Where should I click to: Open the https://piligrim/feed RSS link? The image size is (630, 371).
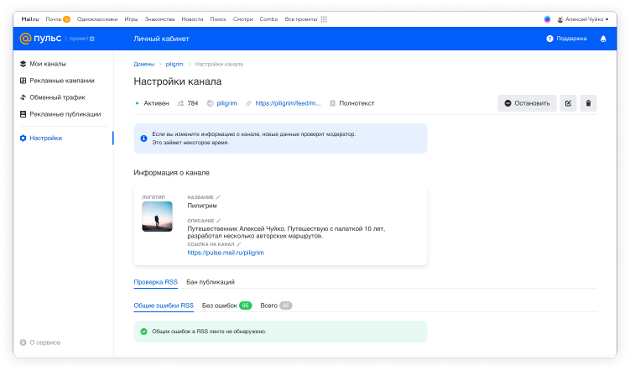click(x=284, y=103)
